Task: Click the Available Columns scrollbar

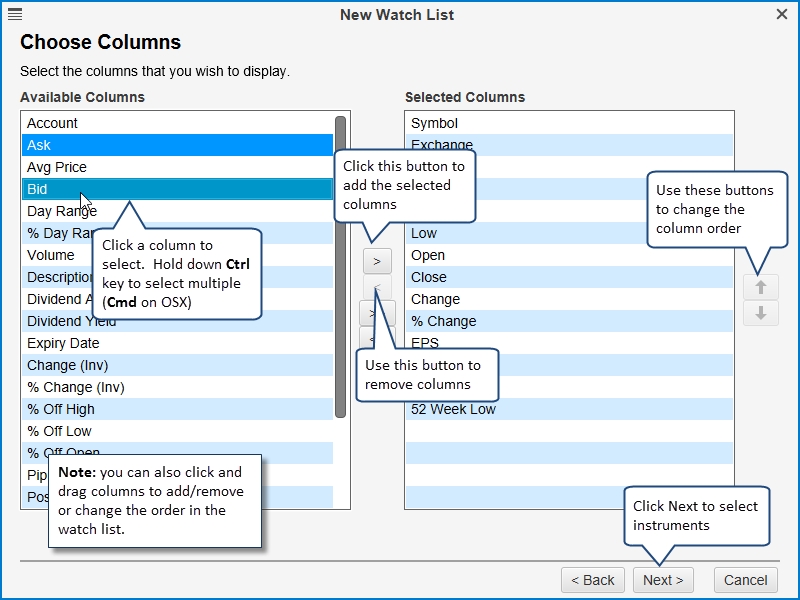Action: (340, 267)
